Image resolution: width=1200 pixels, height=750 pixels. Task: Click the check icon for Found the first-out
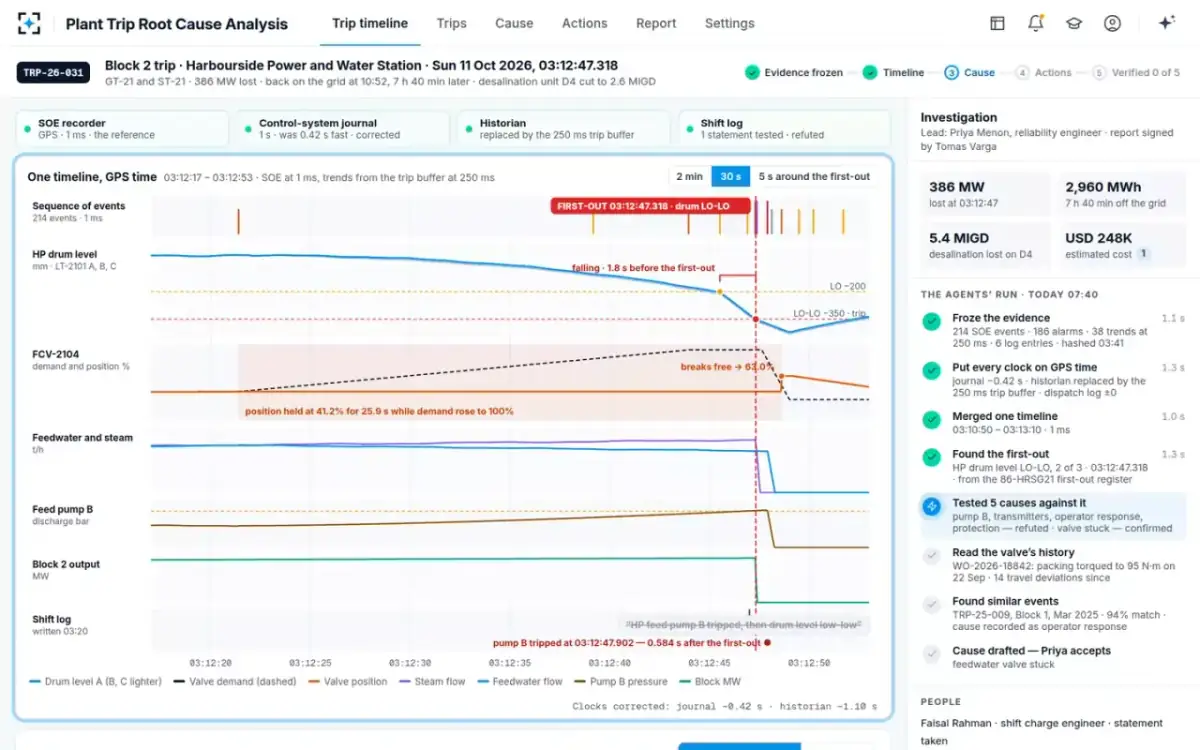[x=932, y=458]
